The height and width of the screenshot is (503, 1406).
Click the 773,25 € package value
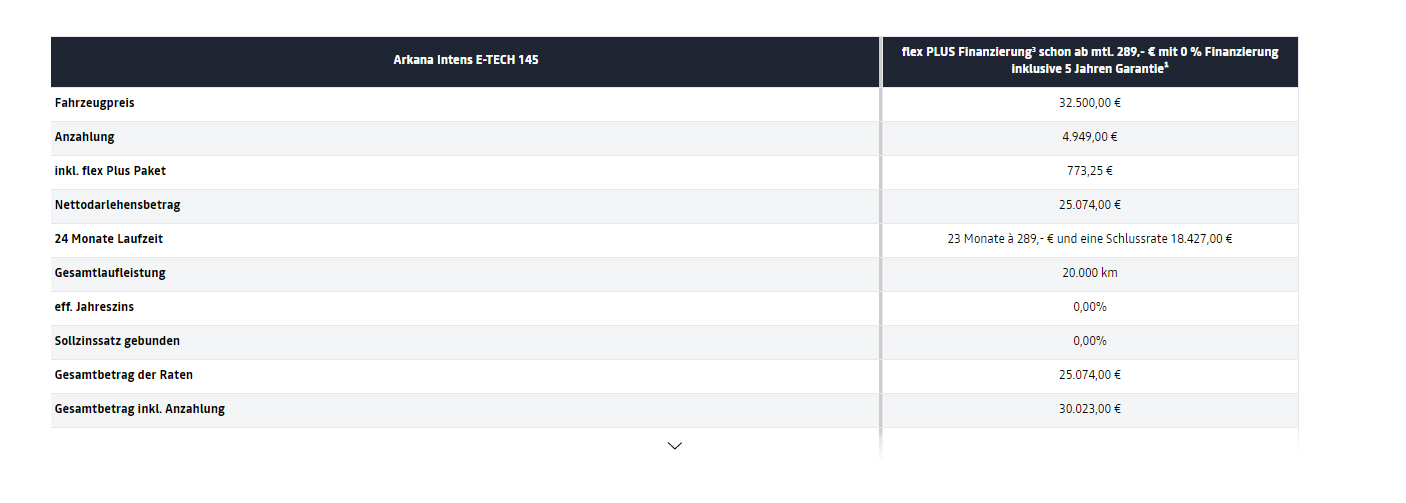pyautogui.click(x=1089, y=171)
